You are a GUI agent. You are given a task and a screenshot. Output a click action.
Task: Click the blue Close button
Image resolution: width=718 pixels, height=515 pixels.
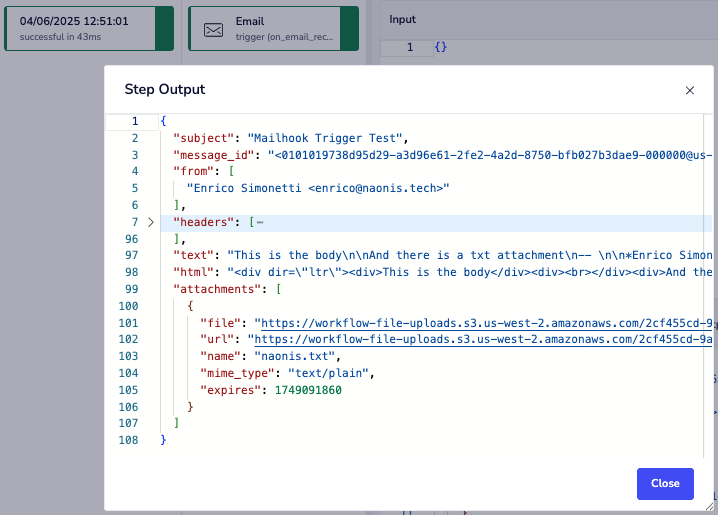click(665, 483)
